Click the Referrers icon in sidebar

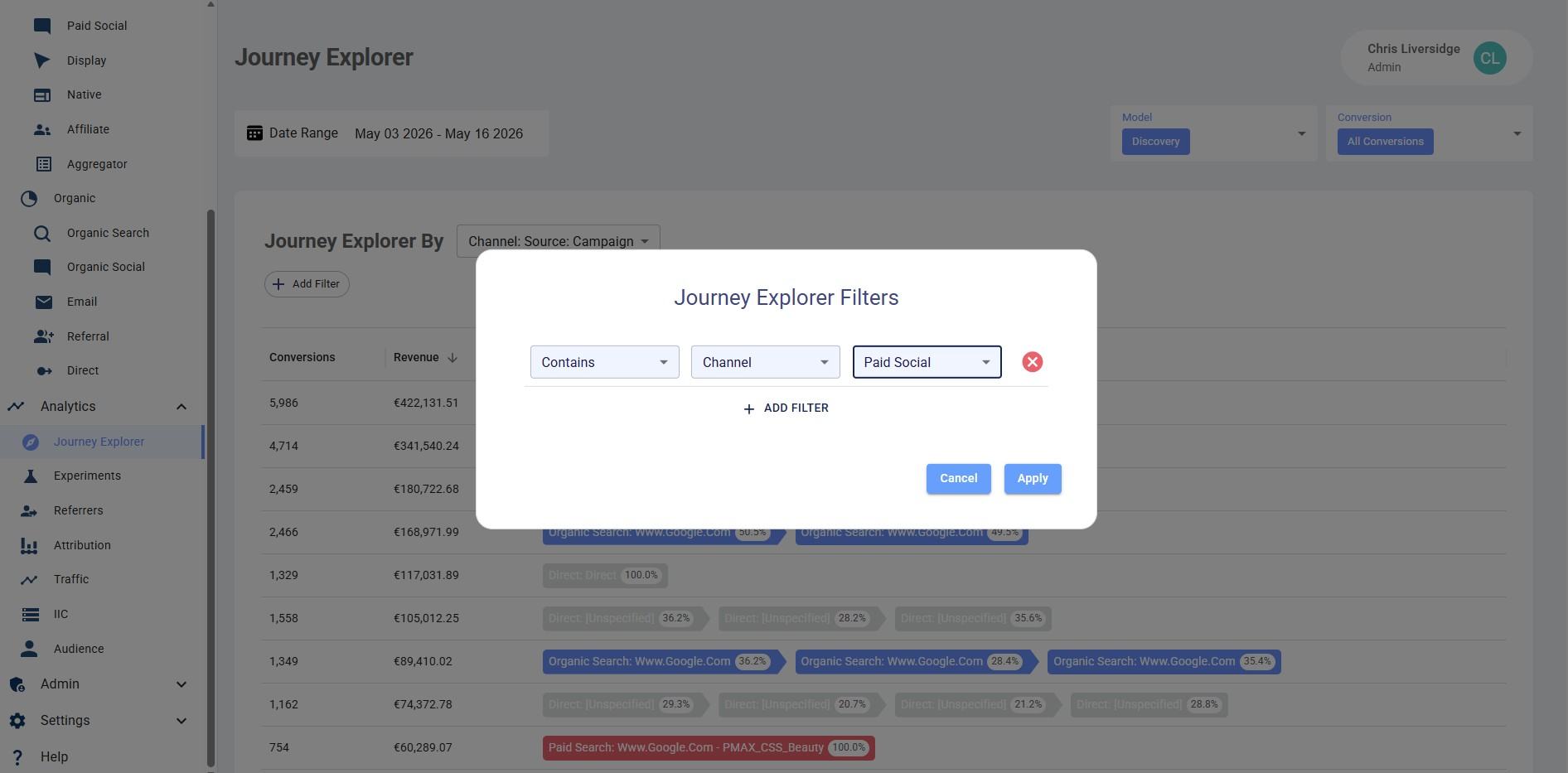coord(29,510)
